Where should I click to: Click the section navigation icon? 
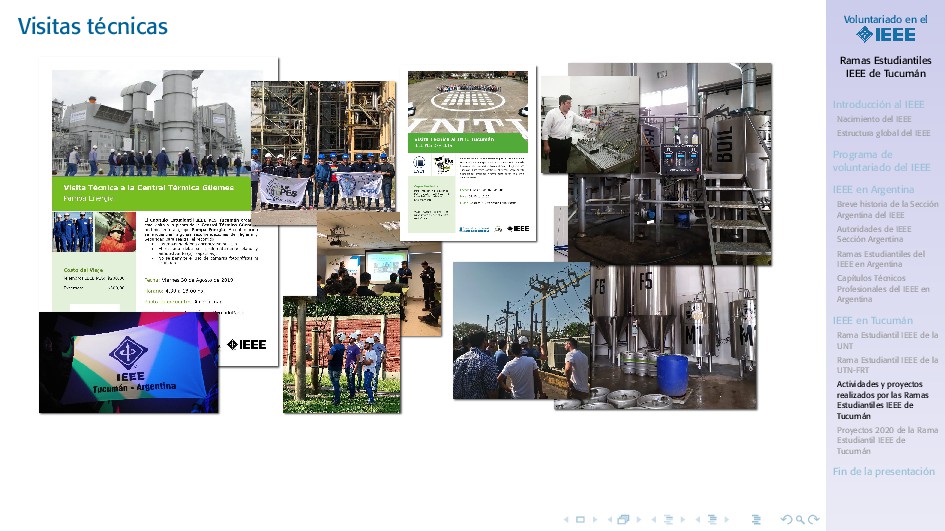click(712, 519)
